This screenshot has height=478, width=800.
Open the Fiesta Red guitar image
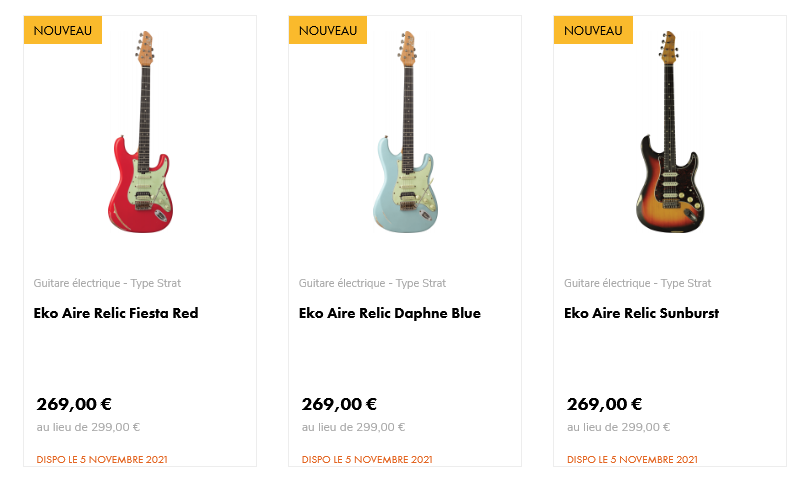tap(140, 135)
